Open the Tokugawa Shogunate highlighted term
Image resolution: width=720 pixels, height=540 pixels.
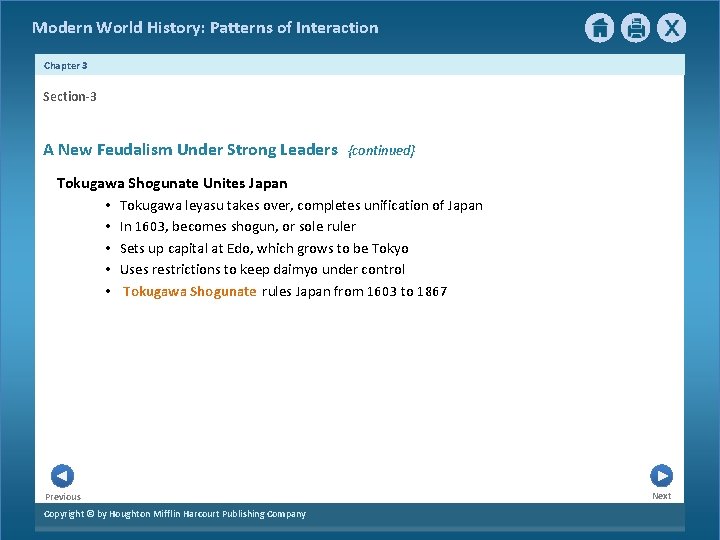[x=189, y=292]
